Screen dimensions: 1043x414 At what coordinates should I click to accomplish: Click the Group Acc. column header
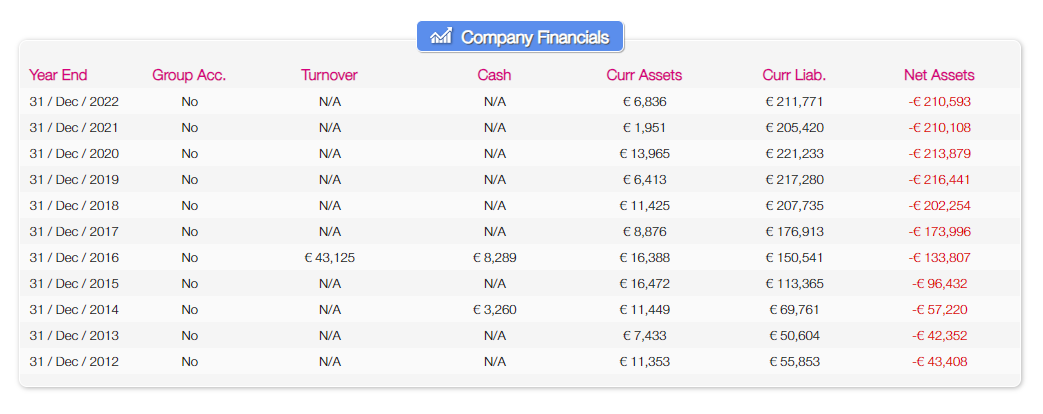(189, 75)
